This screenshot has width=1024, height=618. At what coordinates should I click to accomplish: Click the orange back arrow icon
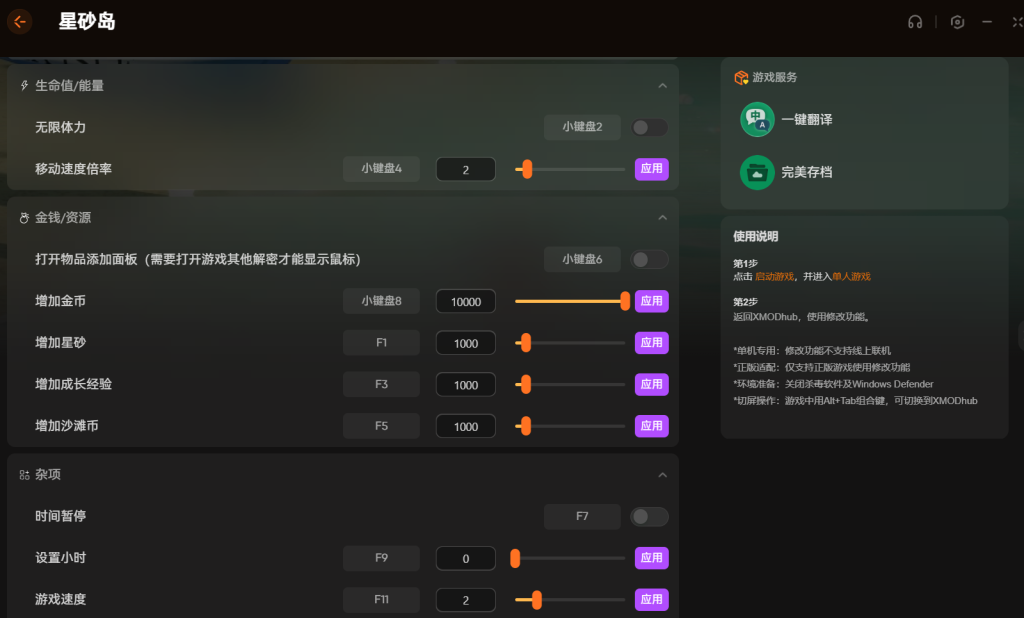[19, 21]
